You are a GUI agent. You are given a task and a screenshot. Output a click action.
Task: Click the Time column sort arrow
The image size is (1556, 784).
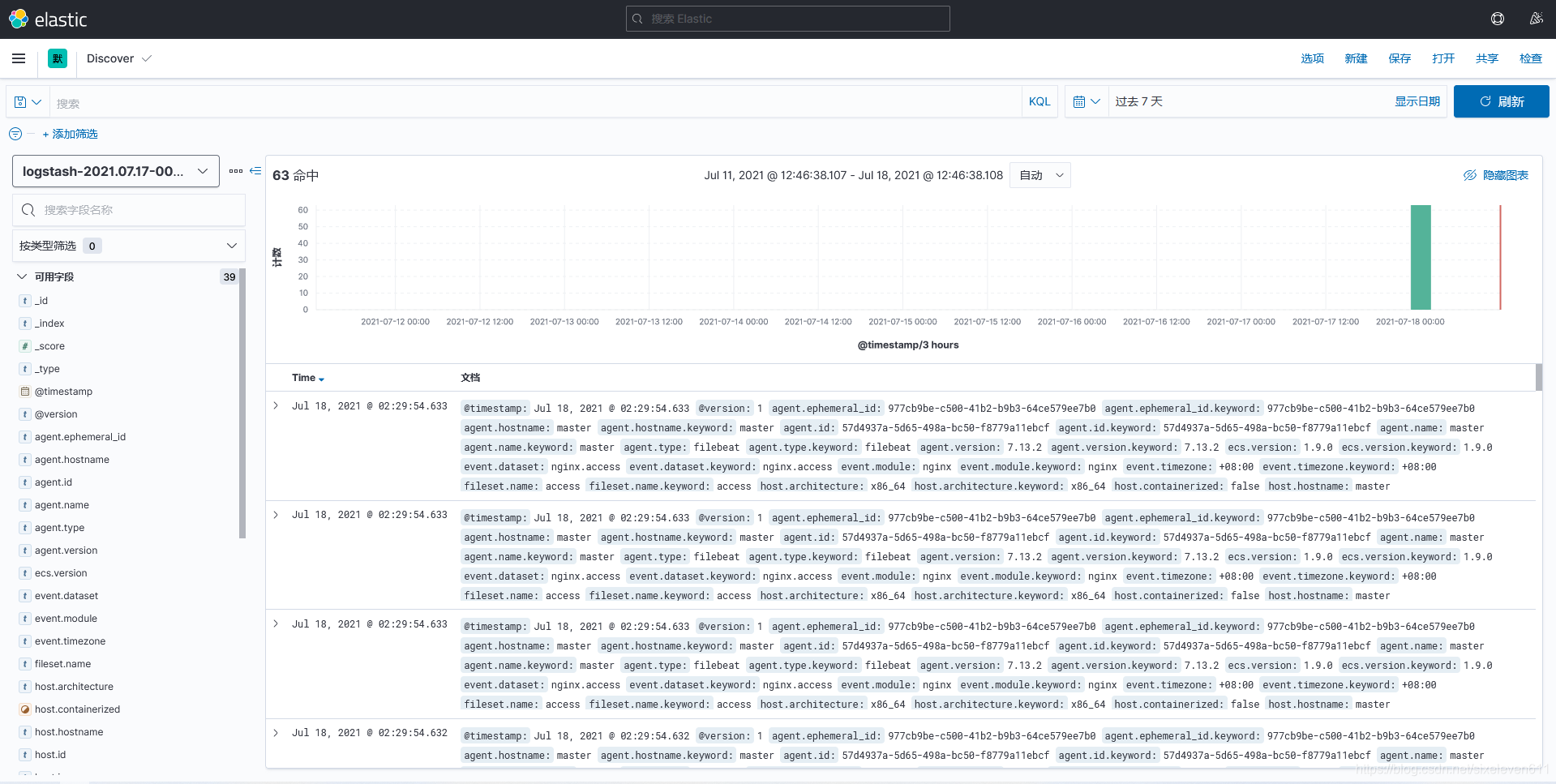[x=322, y=379]
